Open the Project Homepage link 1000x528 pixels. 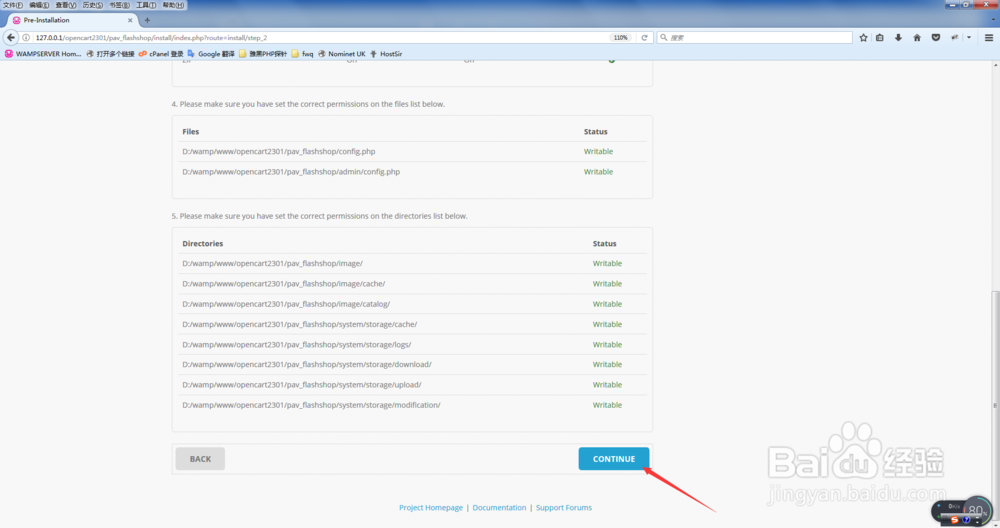pyautogui.click(x=430, y=508)
